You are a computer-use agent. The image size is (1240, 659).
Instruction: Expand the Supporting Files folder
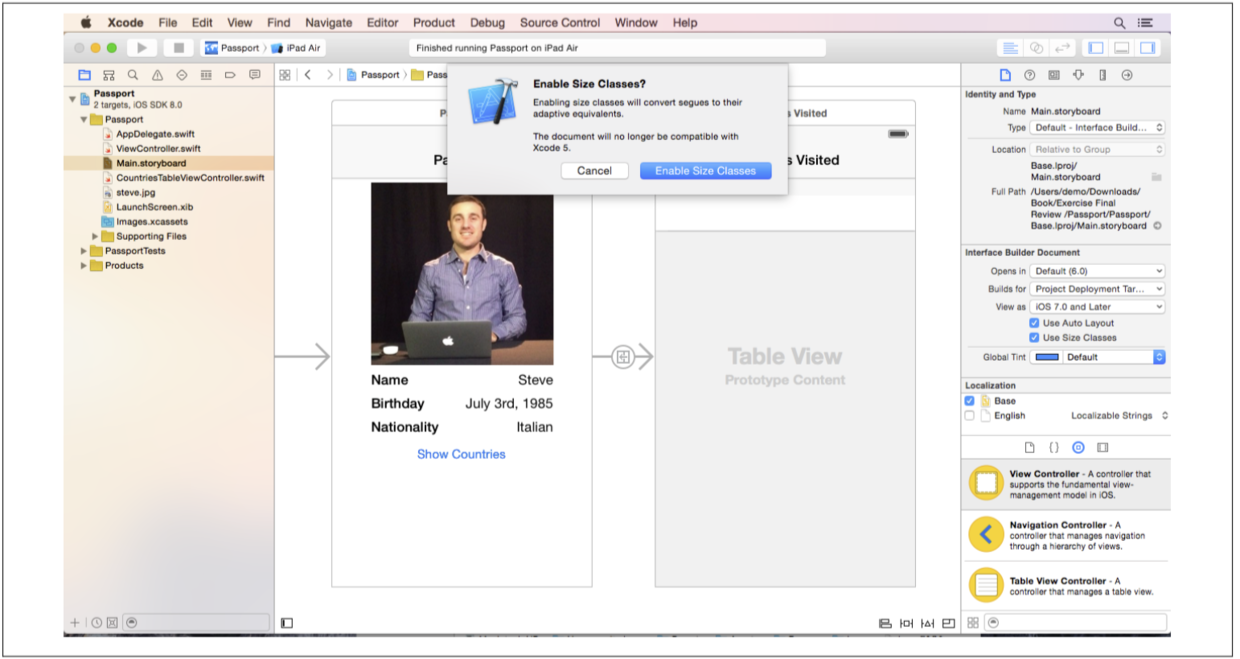click(96, 237)
